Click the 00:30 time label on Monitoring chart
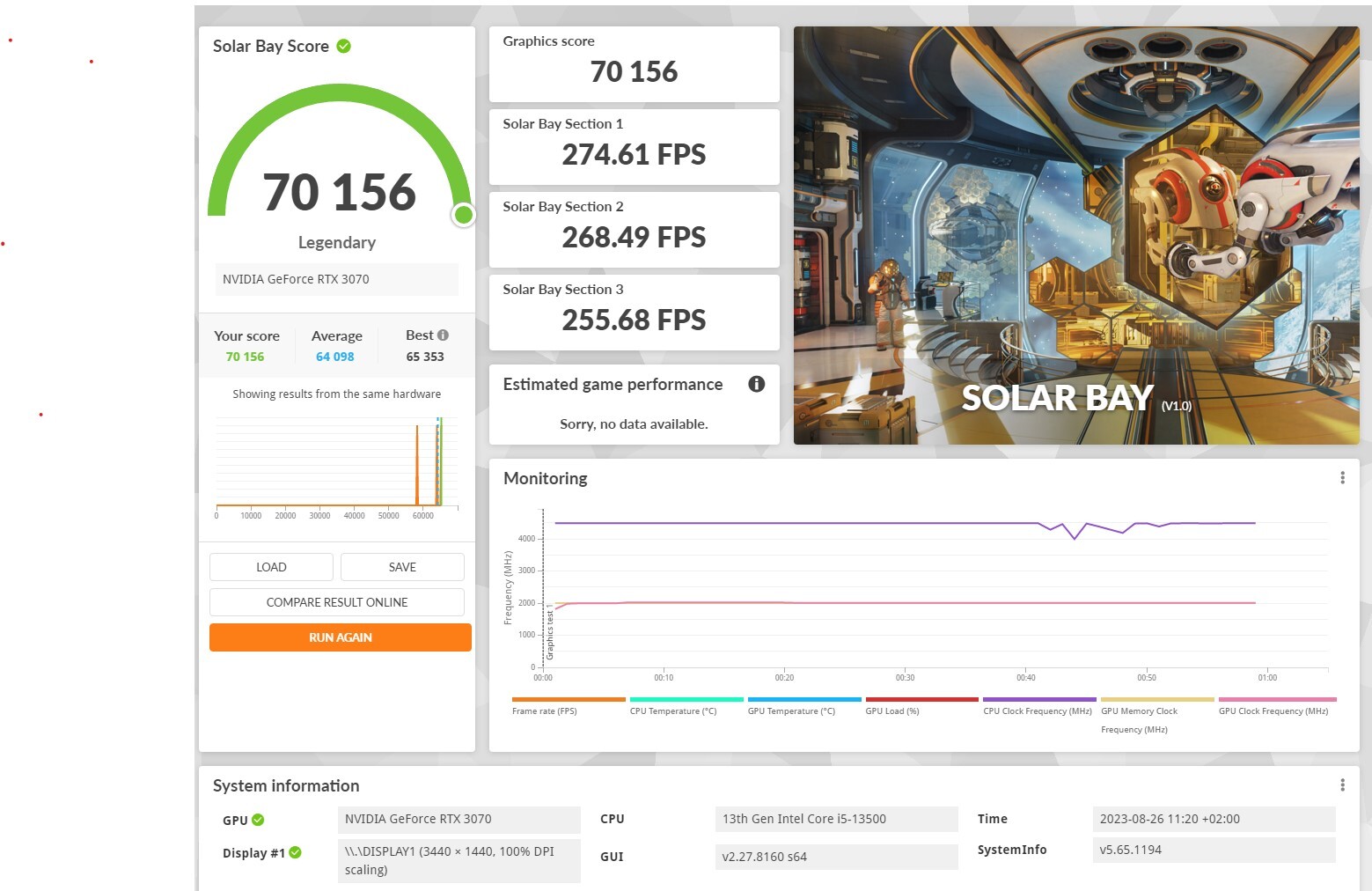Screen dimensions: 1372x891 click(x=905, y=678)
